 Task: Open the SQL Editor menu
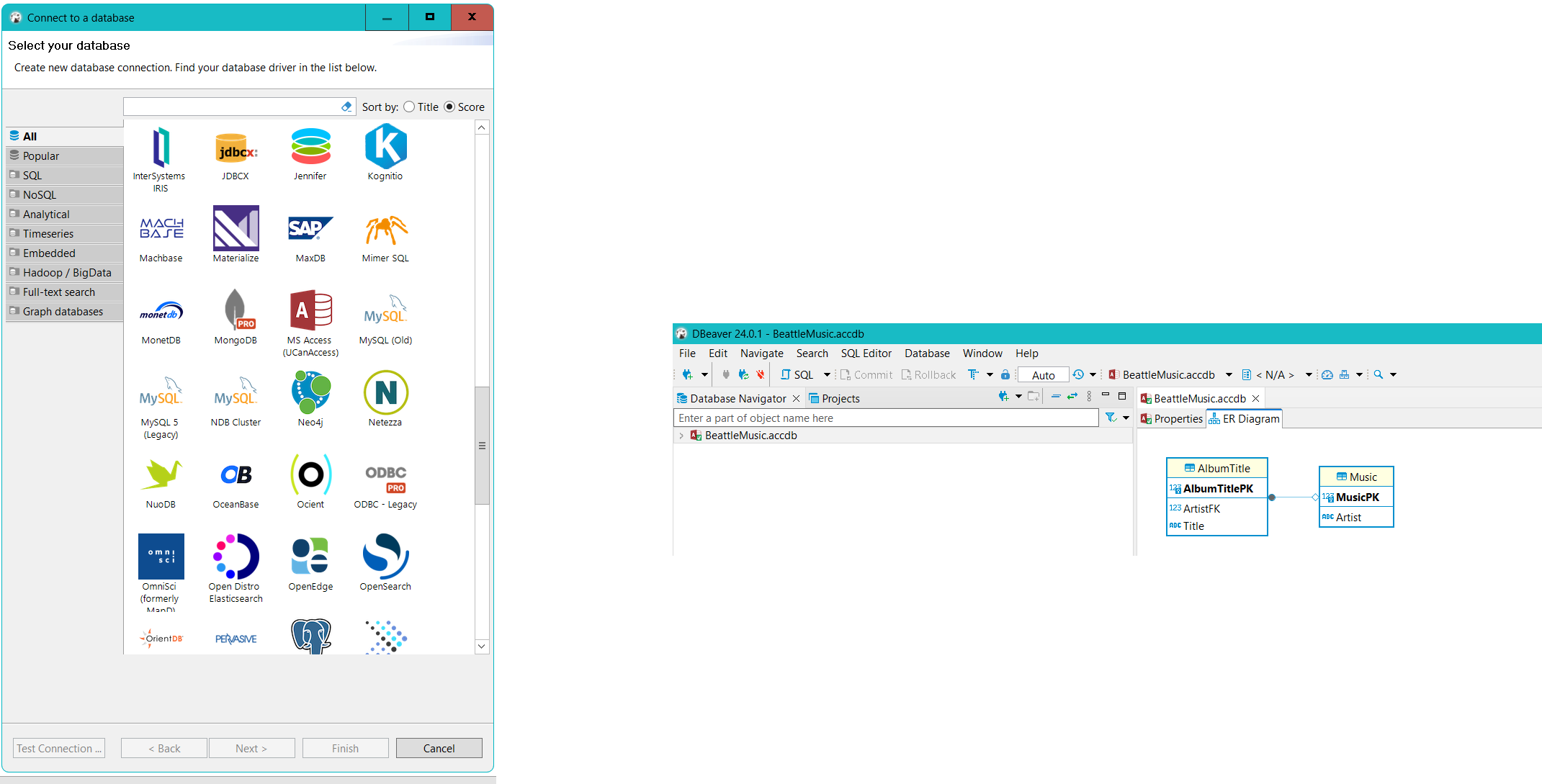click(x=866, y=353)
